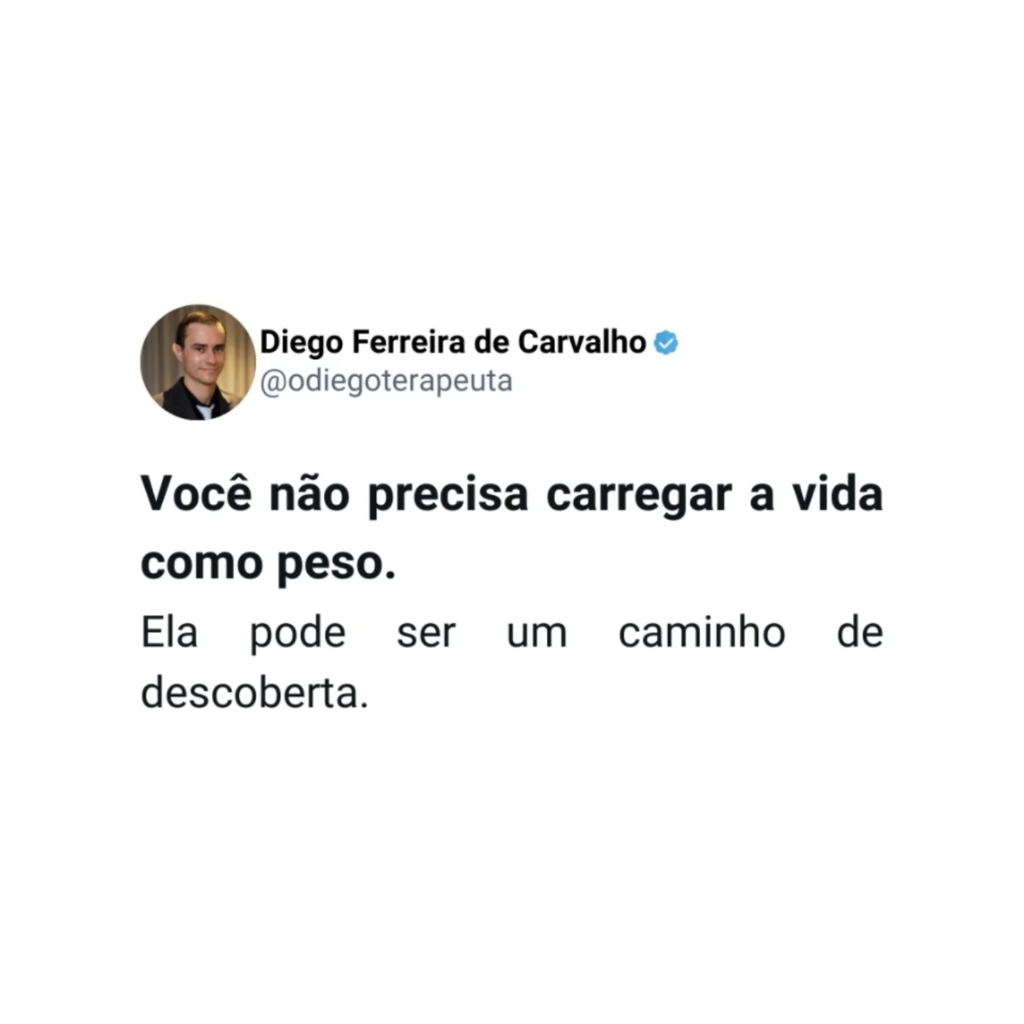The width and height of the screenshot is (1024, 1024).
Task: Click the word 'caminho' in body text
Action: [x=702, y=632]
